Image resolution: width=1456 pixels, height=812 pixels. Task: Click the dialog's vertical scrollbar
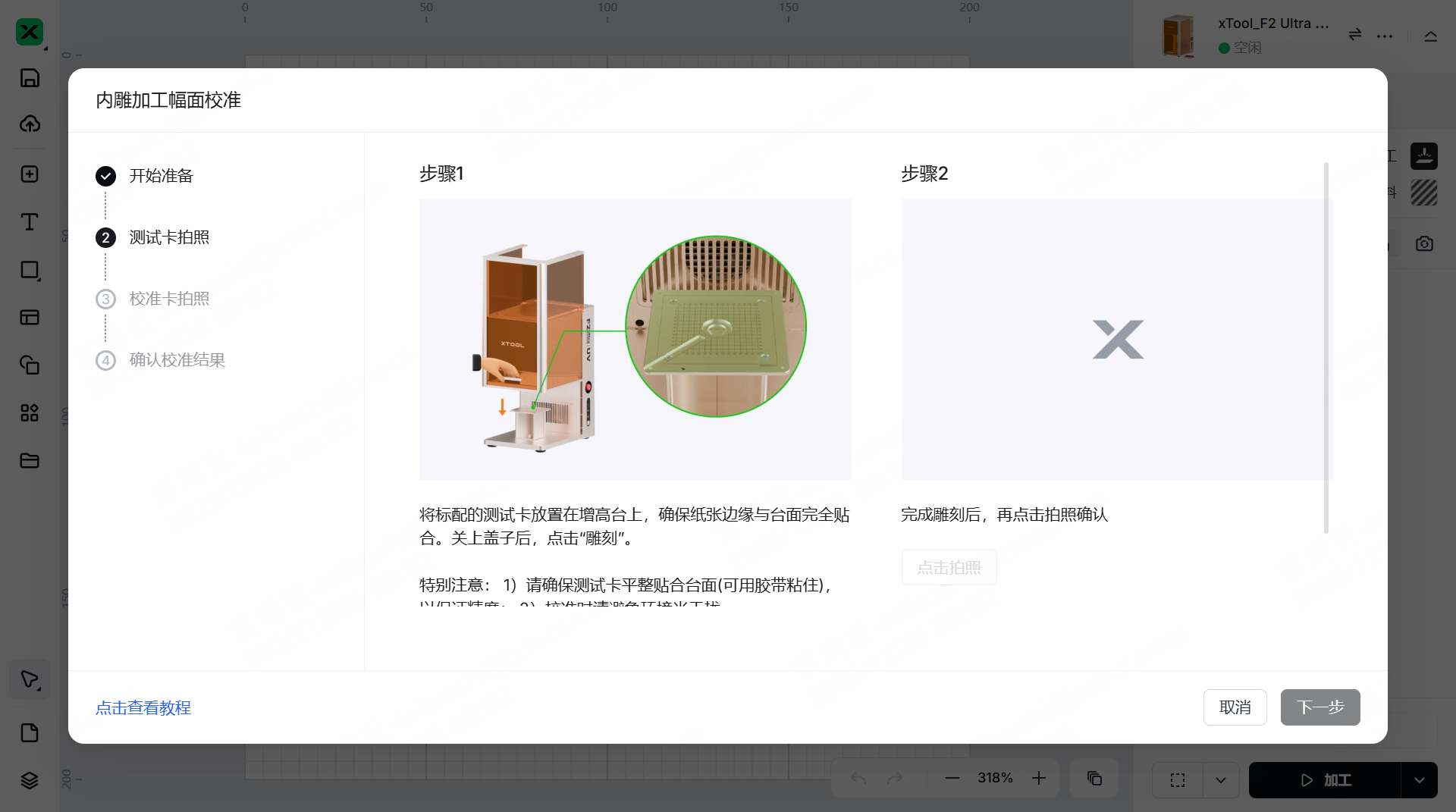pos(1326,347)
